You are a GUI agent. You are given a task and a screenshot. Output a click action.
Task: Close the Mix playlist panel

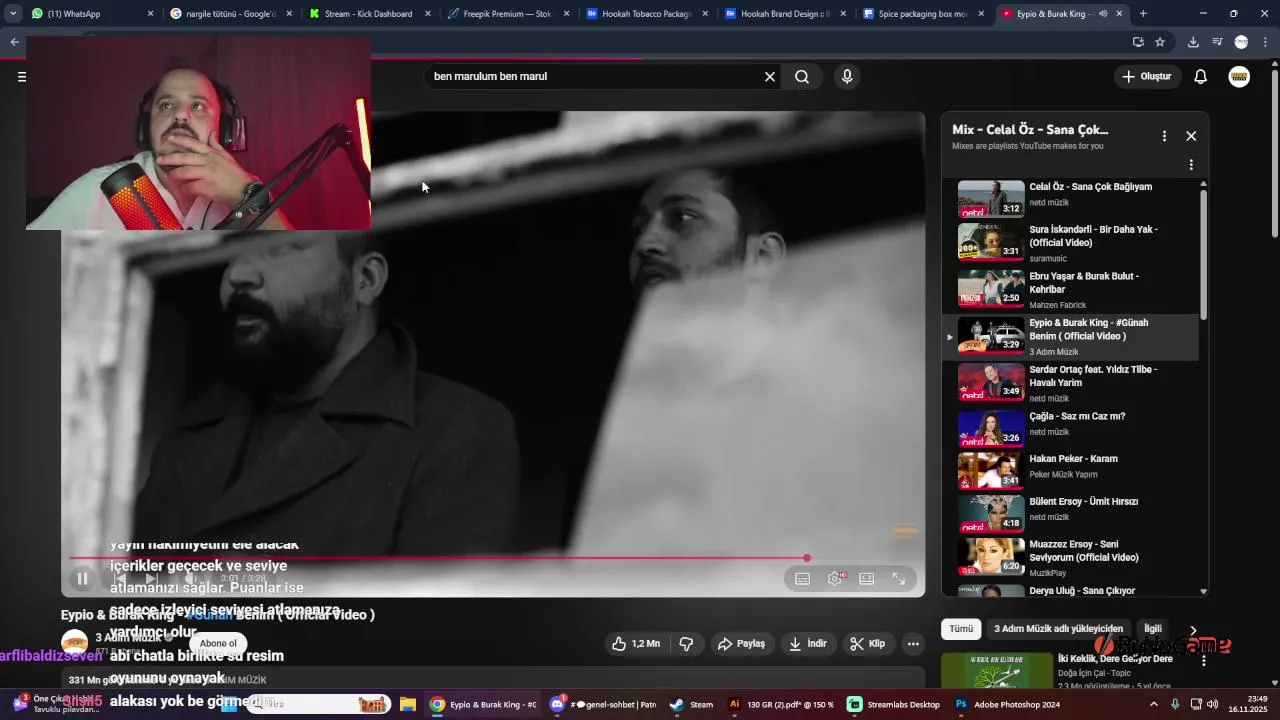click(1191, 136)
